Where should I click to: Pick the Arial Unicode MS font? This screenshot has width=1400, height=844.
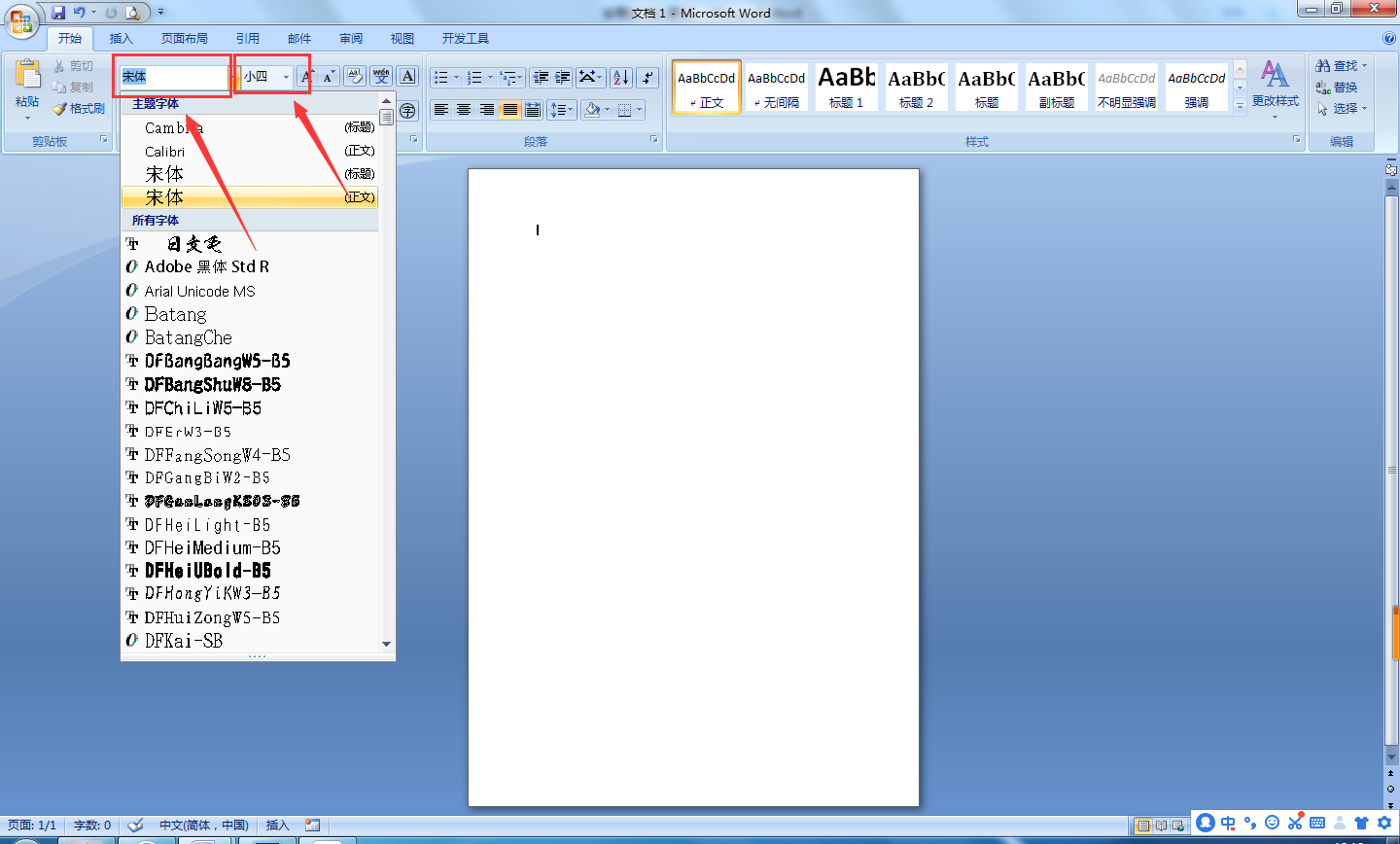click(x=250, y=291)
